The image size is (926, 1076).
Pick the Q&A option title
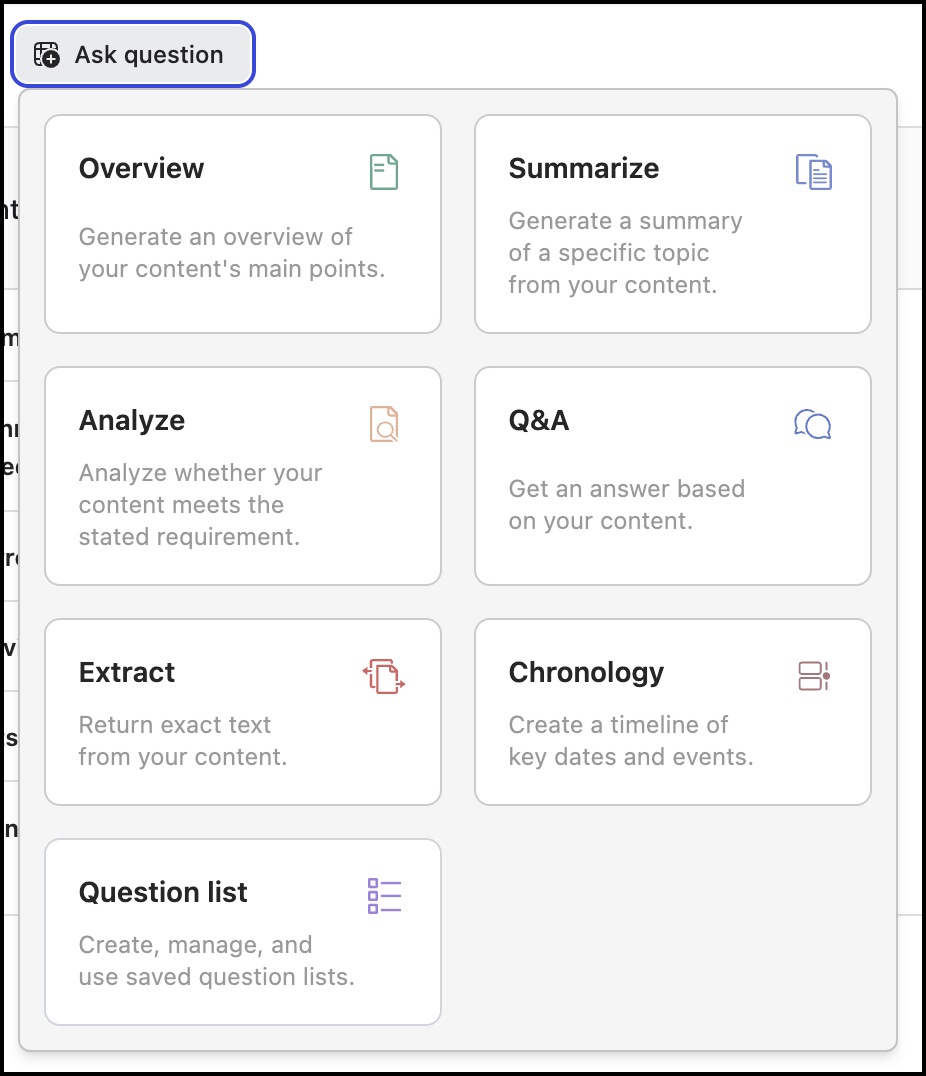pos(539,420)
